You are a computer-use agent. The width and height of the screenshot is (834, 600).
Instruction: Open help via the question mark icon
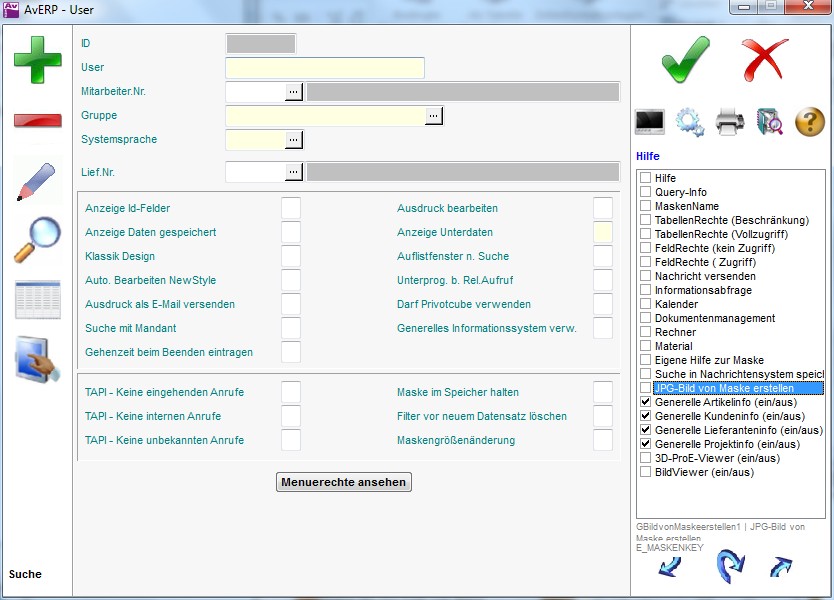(809, 122)
